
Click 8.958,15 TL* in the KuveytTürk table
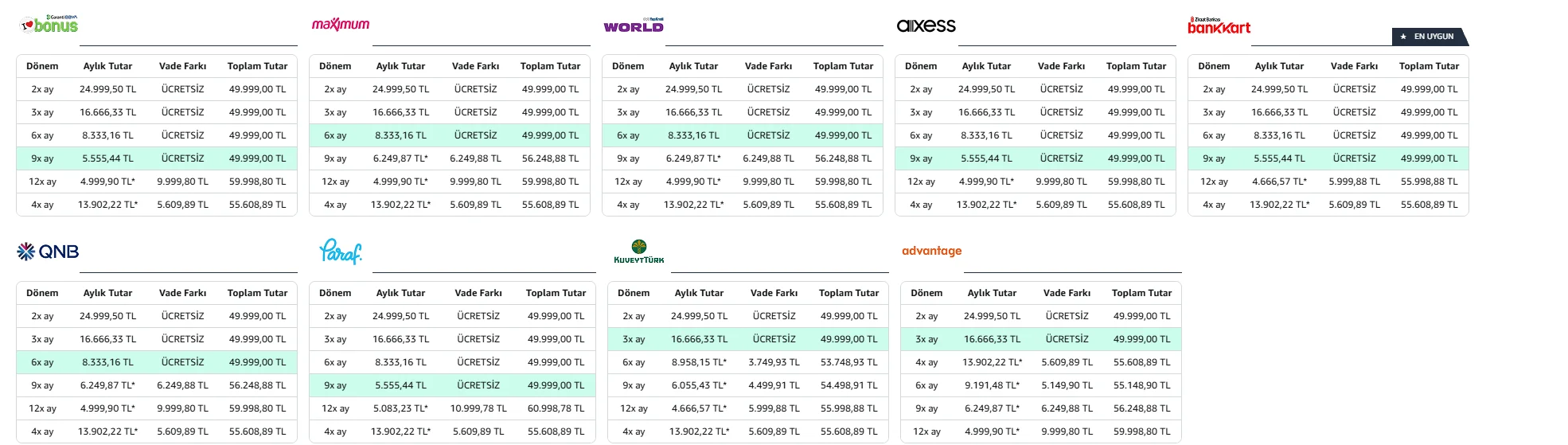[x=699, y=362]
